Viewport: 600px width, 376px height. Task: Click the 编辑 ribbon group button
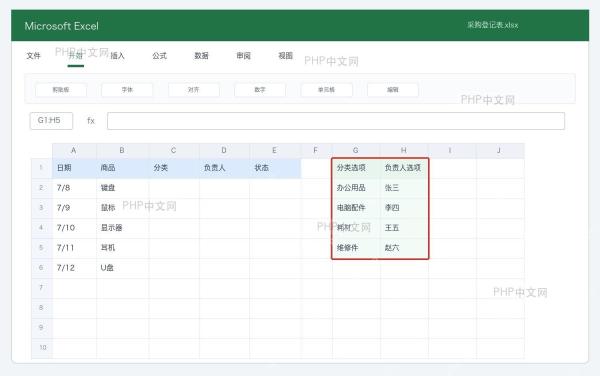[393, 90]
